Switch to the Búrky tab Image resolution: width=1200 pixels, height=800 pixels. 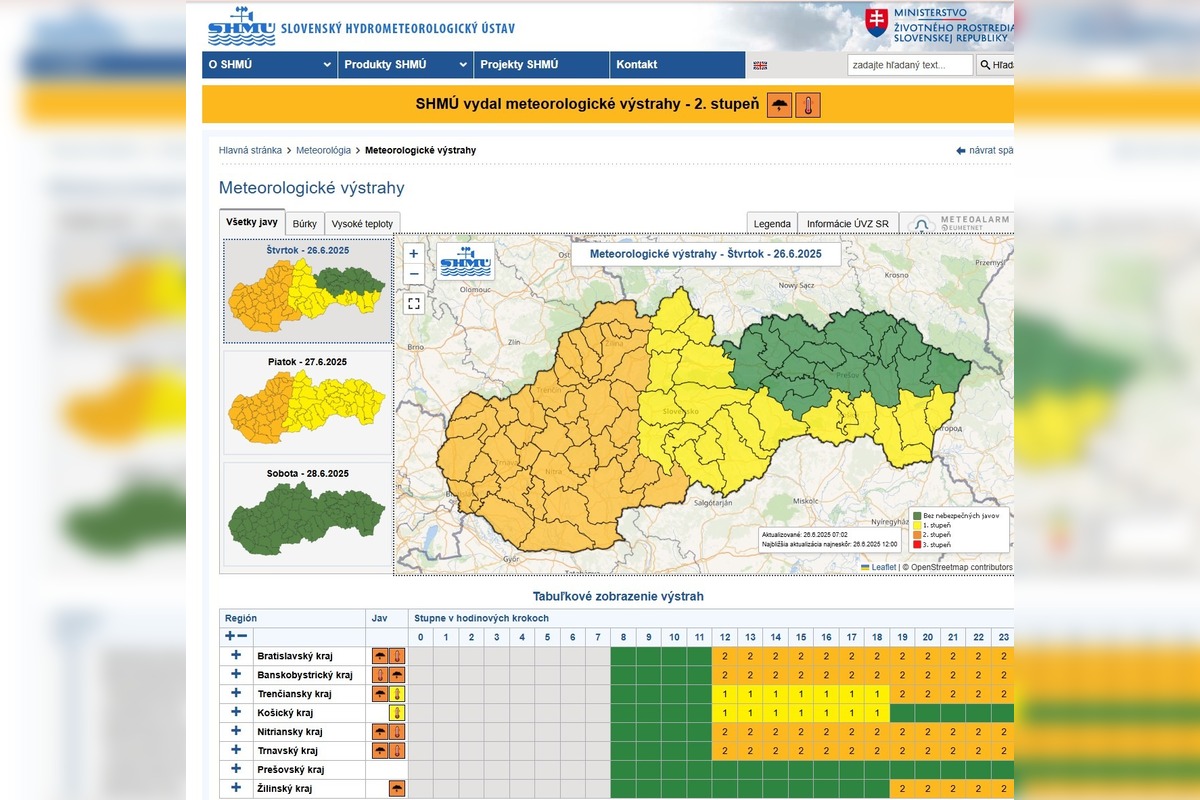[x=304, y=223]
